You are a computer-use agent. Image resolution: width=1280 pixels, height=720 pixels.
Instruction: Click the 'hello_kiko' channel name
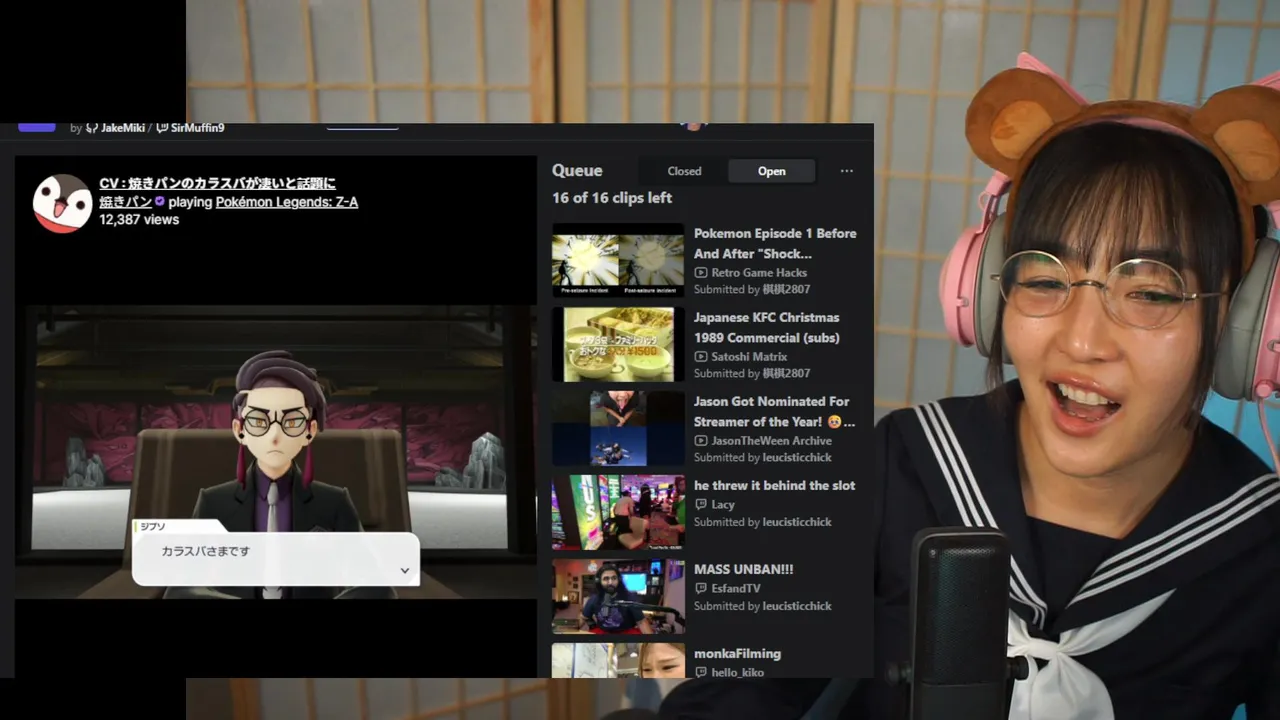(x=737, y=672)
